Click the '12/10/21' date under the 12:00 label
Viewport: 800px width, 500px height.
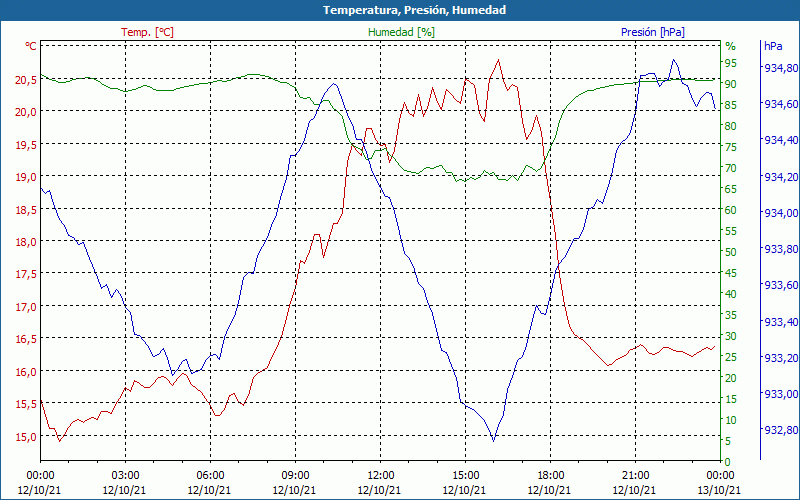click(x=379, y=490)
